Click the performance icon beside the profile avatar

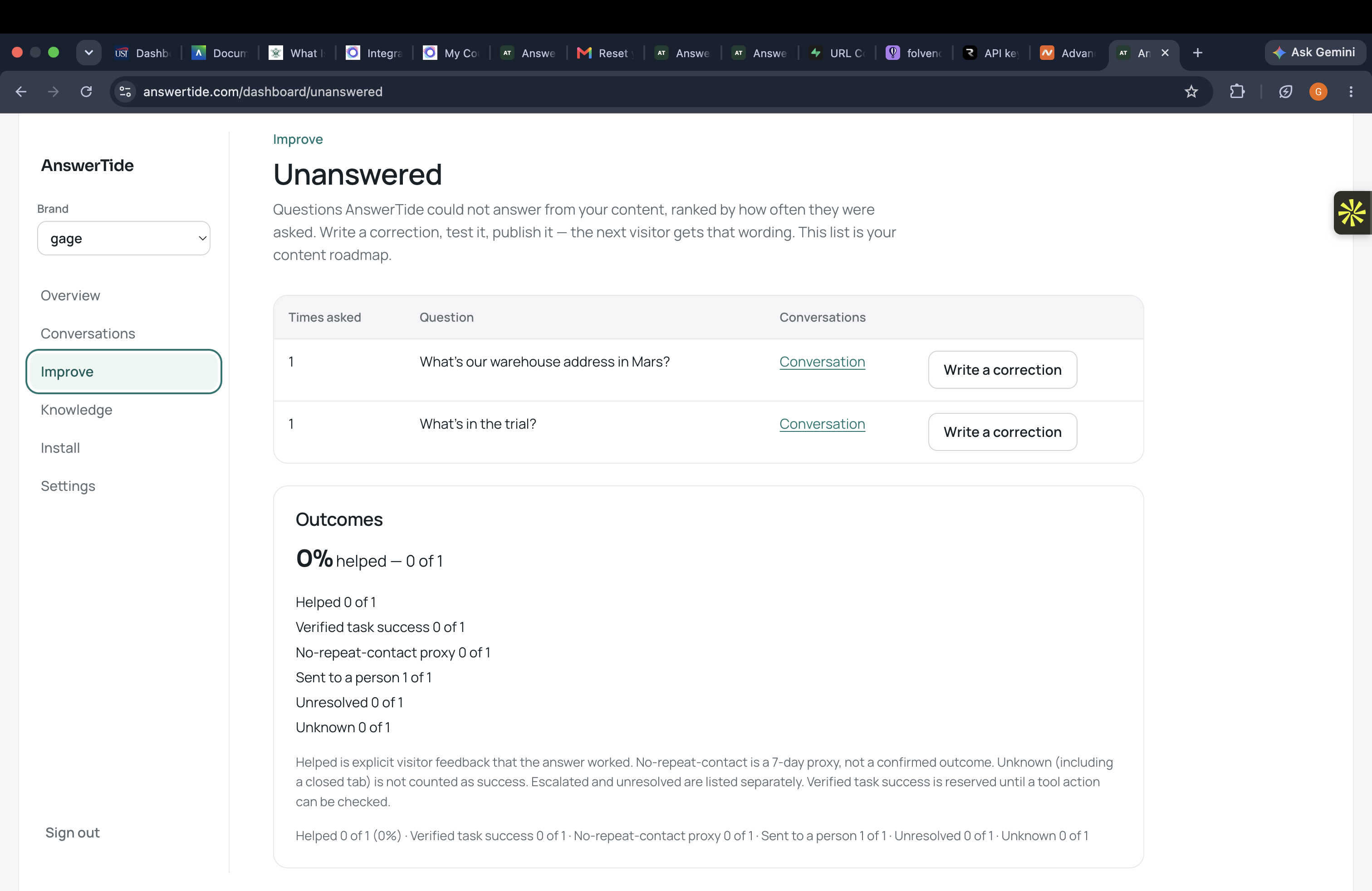click(x=1285, y=92)
